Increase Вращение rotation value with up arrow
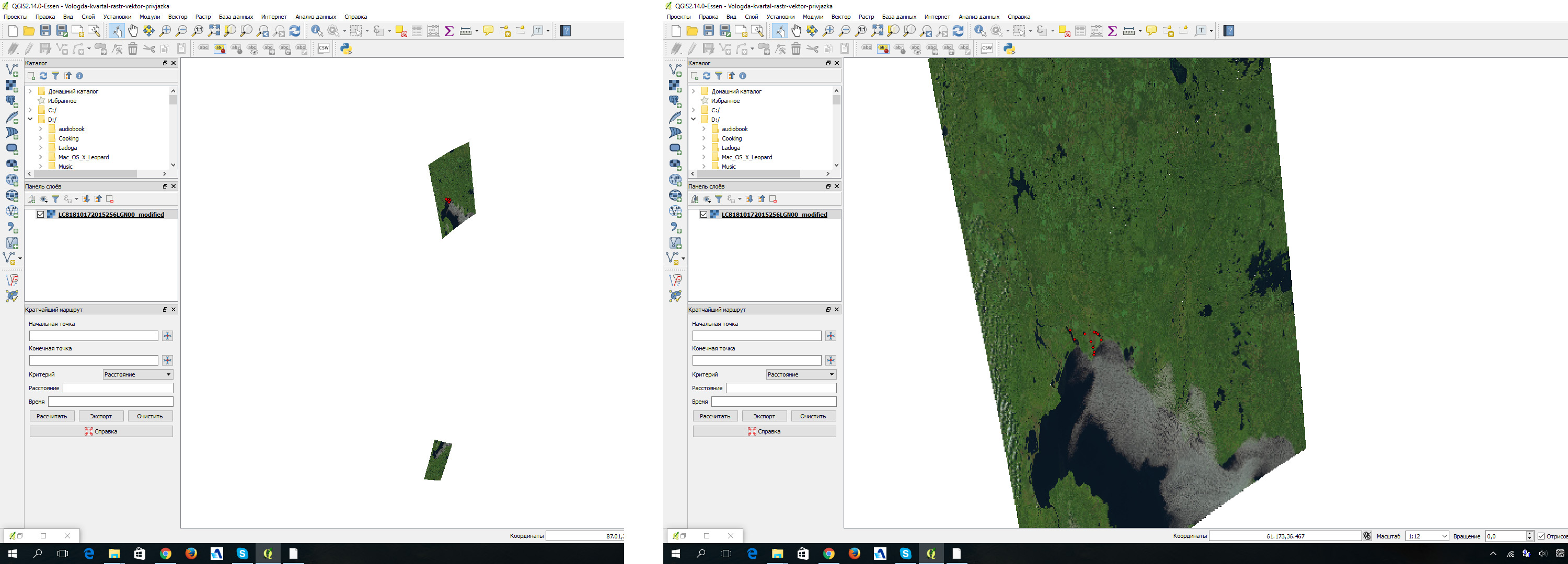Viewport: 1568px width, 564px height. pos(1530,534)
